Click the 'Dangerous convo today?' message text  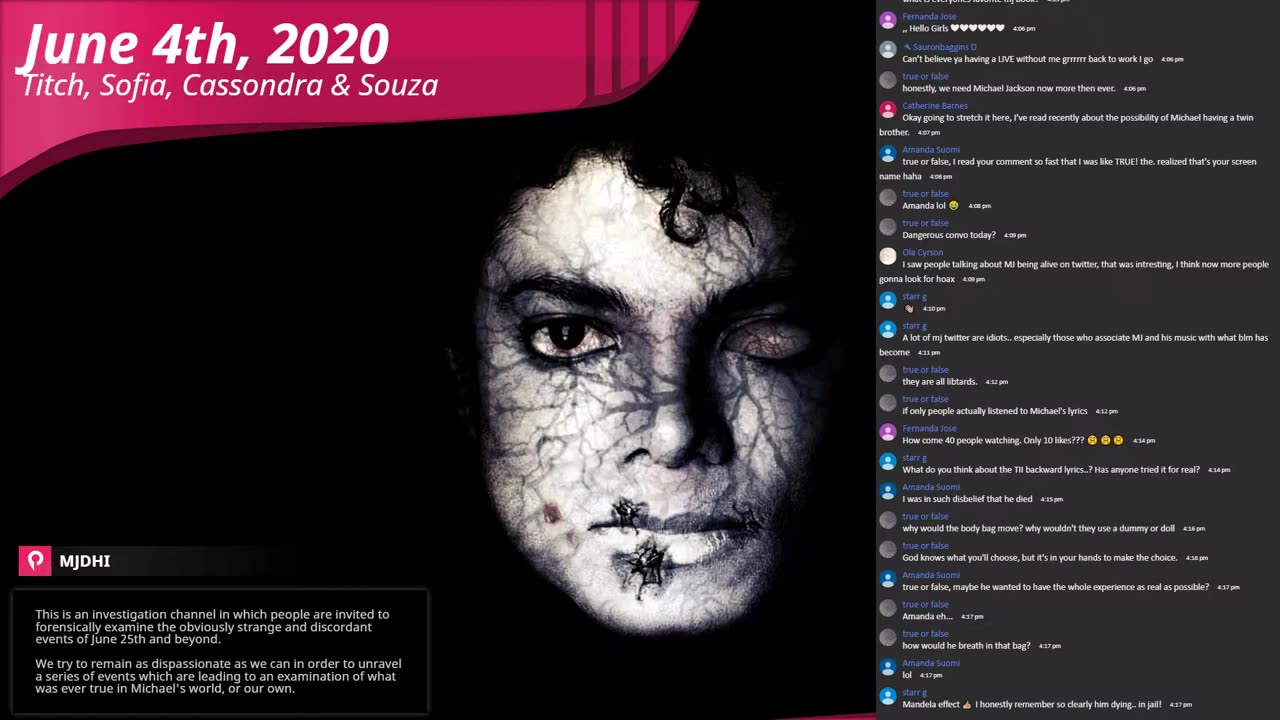click(x=949, y=235)
